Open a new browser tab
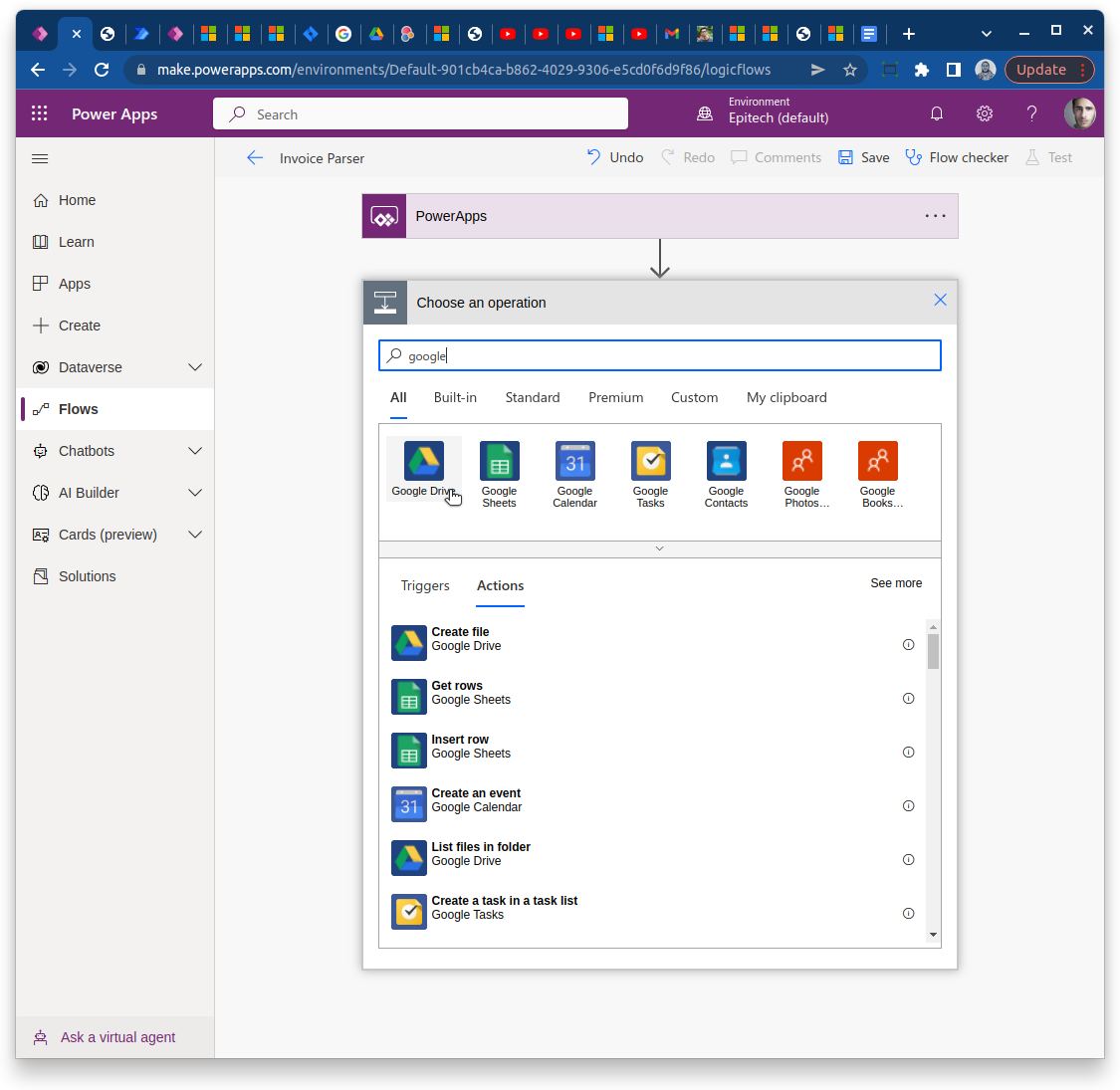The height and width of the screenshot is (1090, 1120). (x=909, y=34)
